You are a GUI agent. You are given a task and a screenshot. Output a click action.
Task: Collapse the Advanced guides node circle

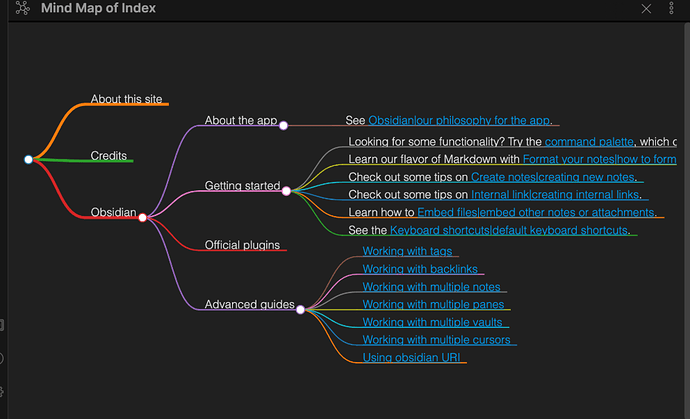click(299, 309)
